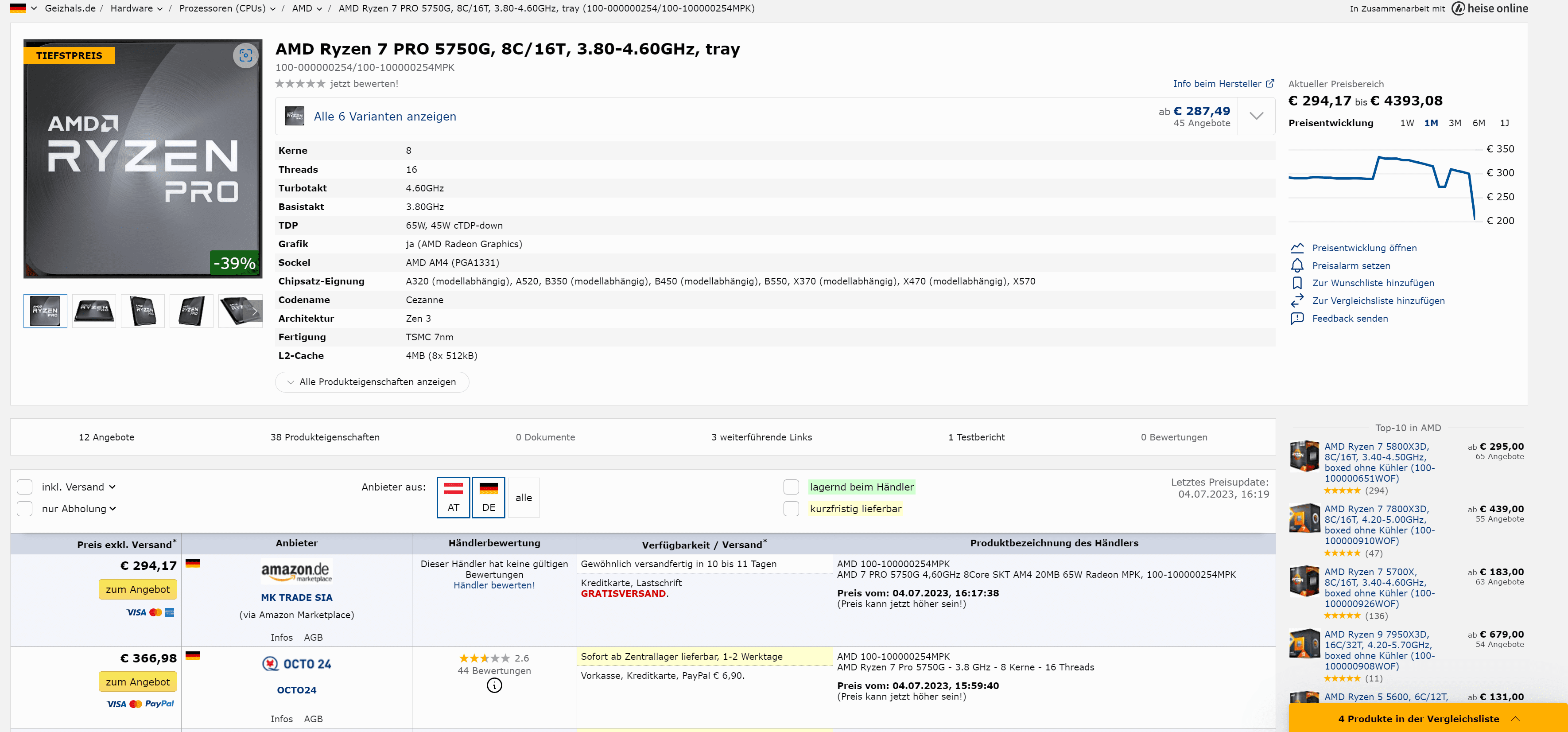Click the Feedback speech bubble icon
This screenshot has width=1568, height=732.
tap(1297, 319)
